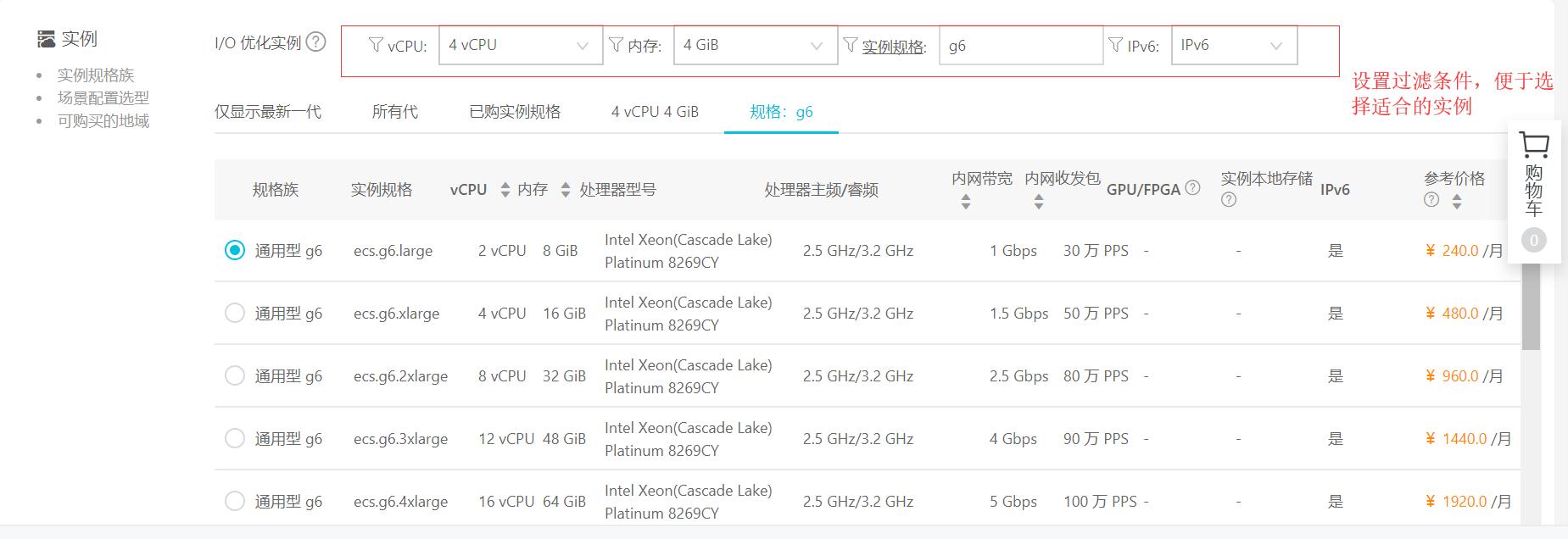Viewport: 1568px width, 539px height.
Task: Switch to the 已购实例规格 tab
Action: (515, 112)
